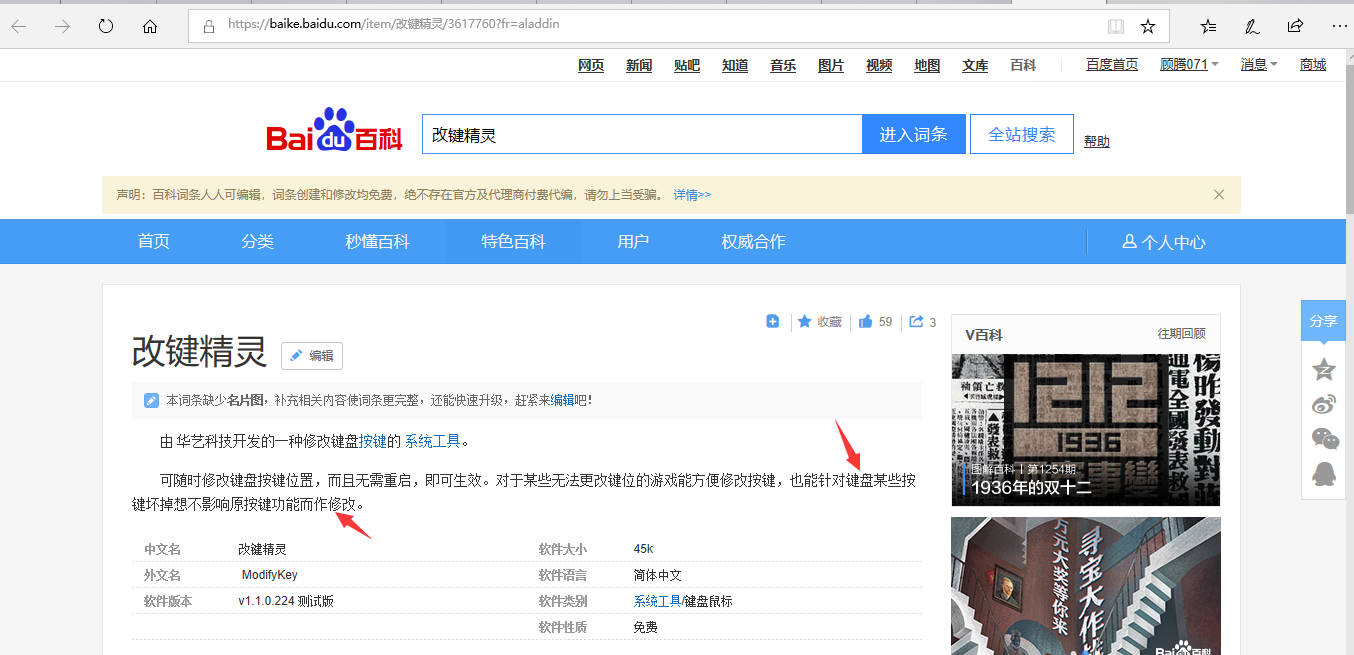Click the 全站搜索 button
Screen dimensions: 1354x655
(x=1021, y=134)
